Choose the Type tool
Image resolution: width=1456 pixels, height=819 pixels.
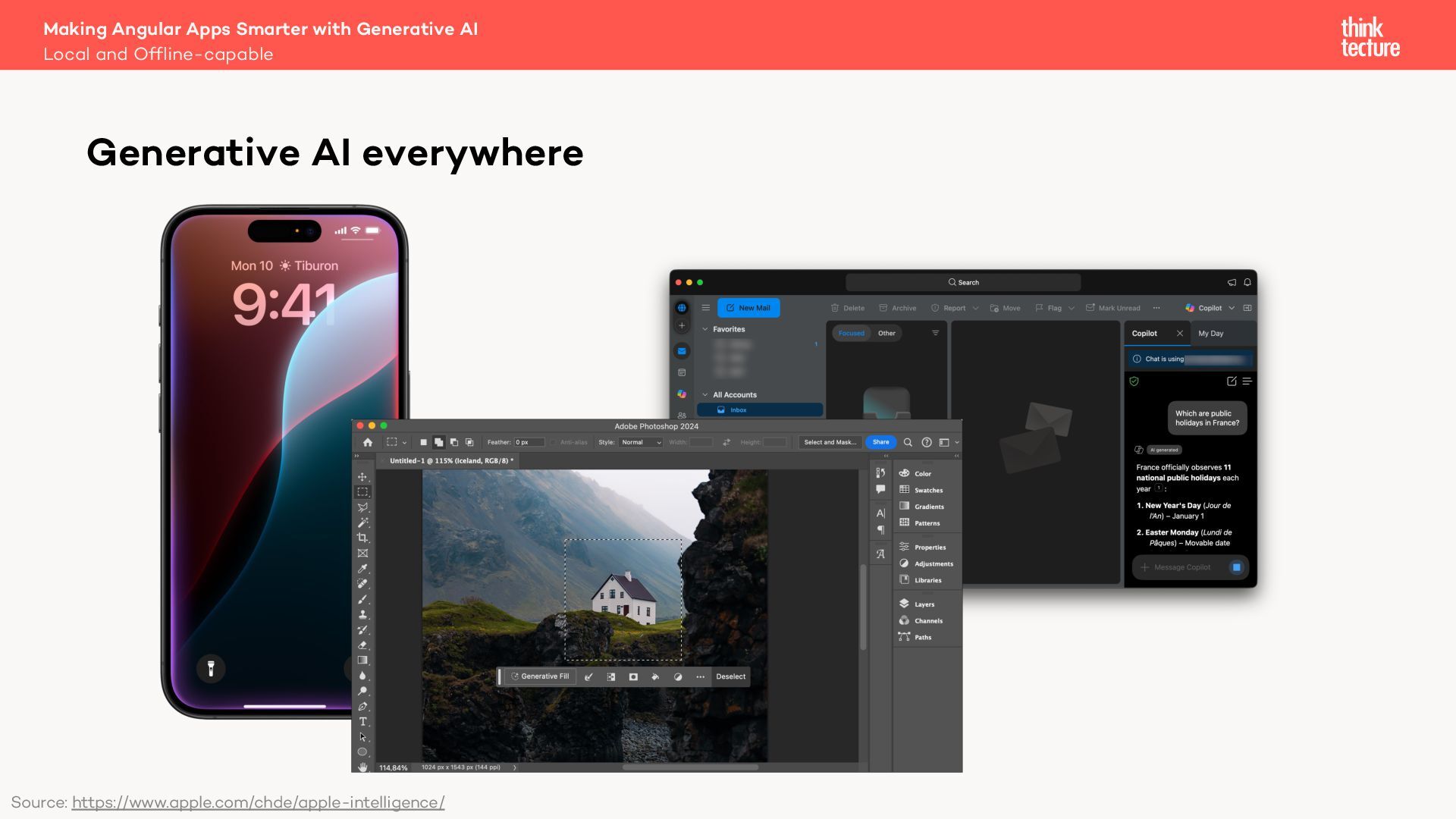362,721
